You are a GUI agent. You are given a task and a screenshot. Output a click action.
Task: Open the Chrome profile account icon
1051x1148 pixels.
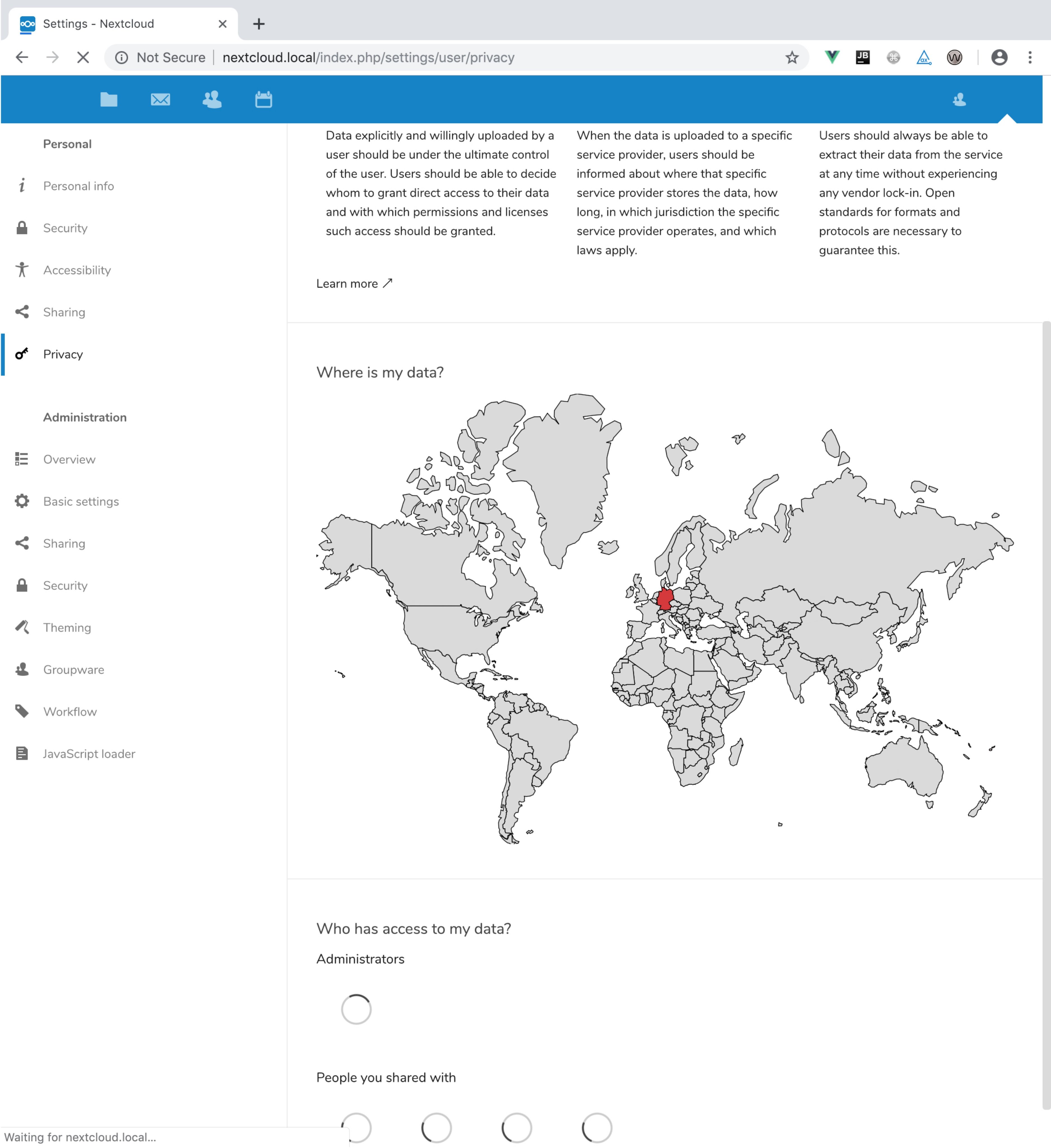pyautogui.click(x=999, y=57)
